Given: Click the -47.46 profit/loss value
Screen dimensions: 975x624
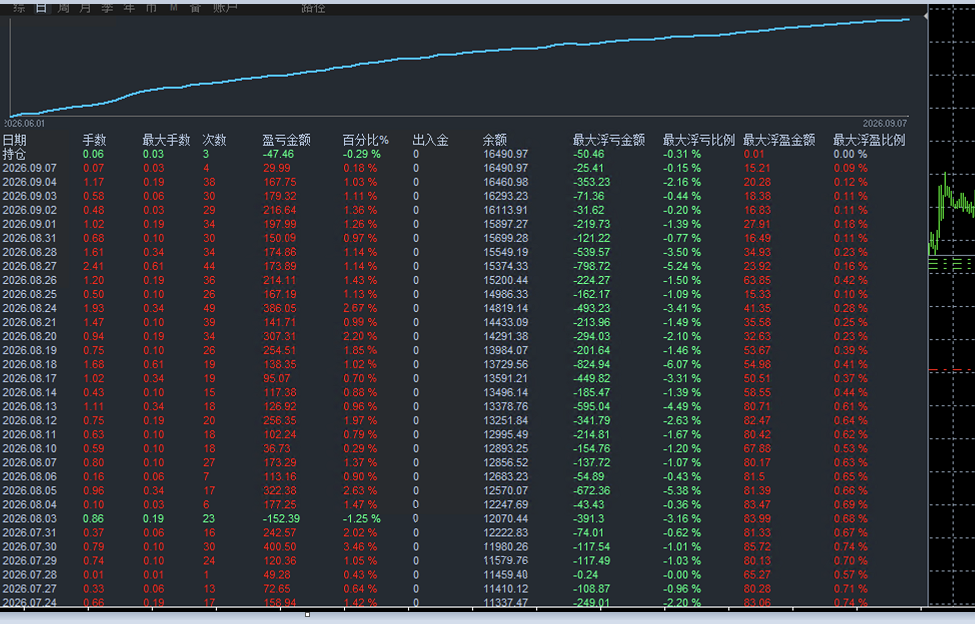Looking at the screenshot, I should [278, 154].
